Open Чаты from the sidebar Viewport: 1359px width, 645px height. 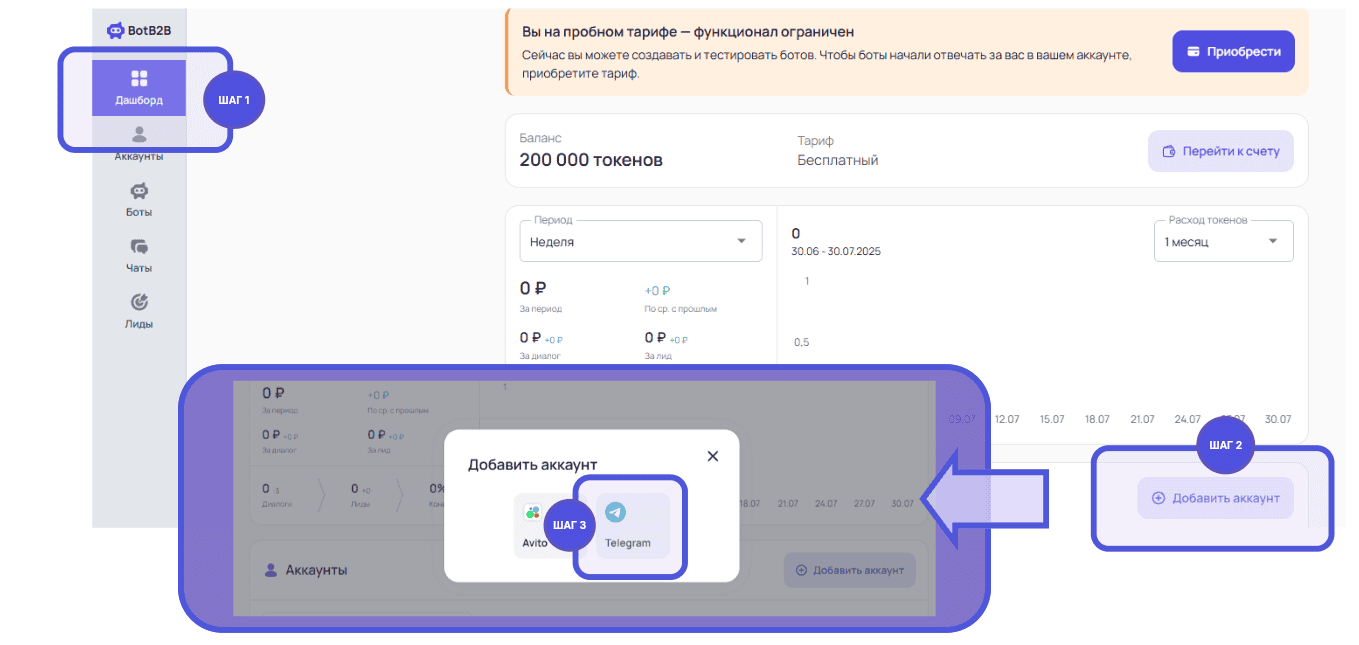(x=139, y=255)
